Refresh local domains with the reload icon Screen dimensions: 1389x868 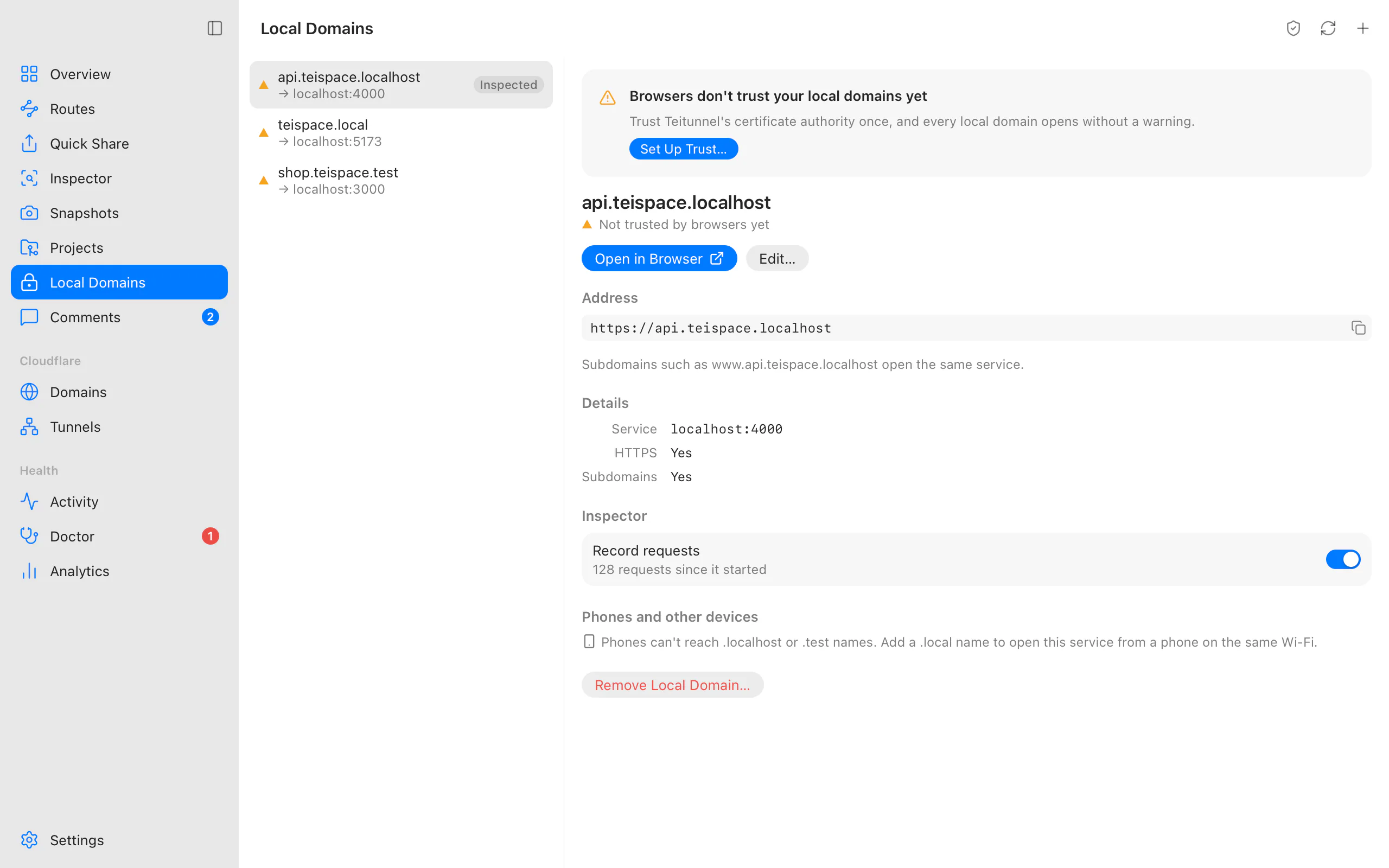(x=1328, y=28)
